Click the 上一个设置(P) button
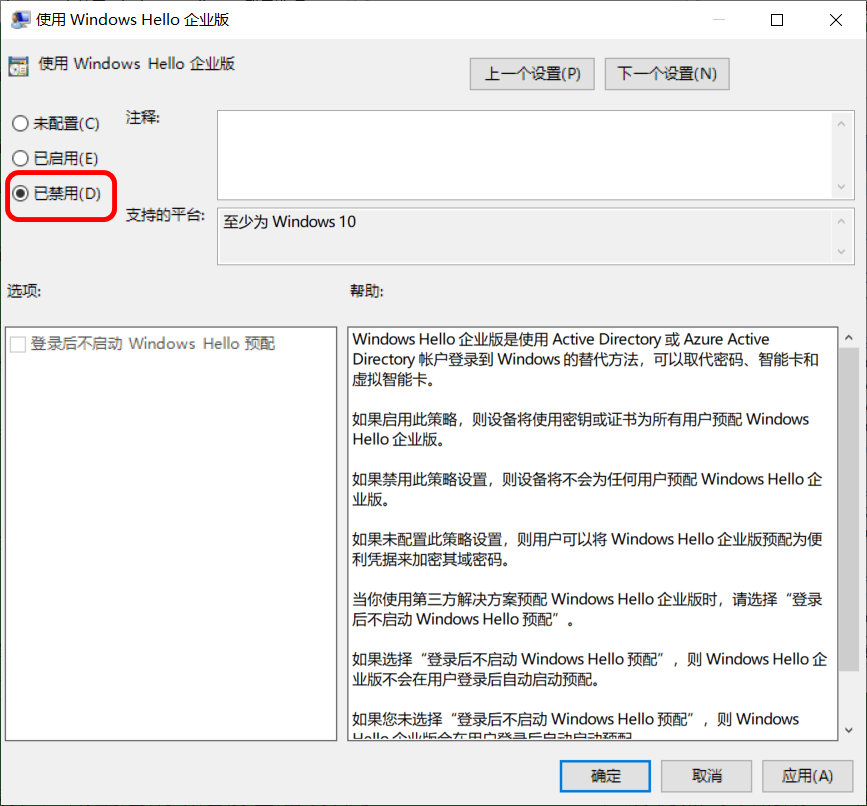 (x=531, y=73)
